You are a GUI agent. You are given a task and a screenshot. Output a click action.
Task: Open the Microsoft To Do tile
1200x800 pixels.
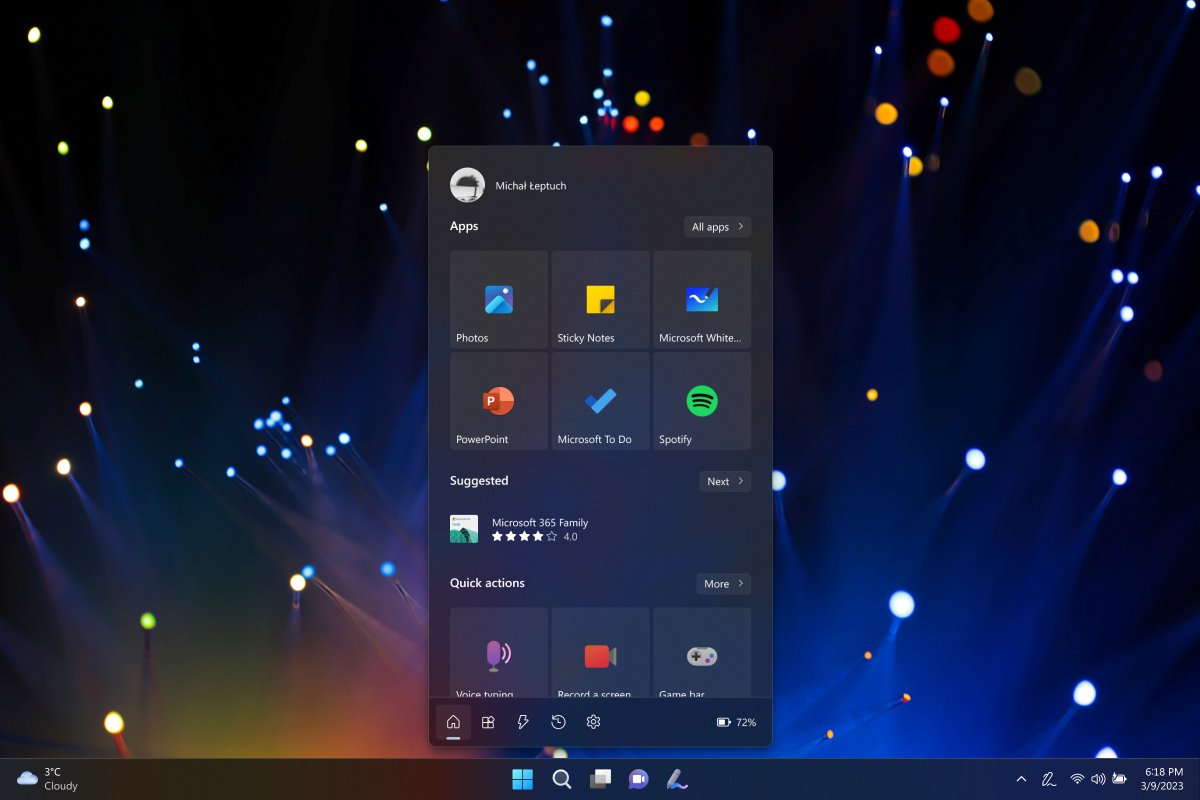point(600,401)
